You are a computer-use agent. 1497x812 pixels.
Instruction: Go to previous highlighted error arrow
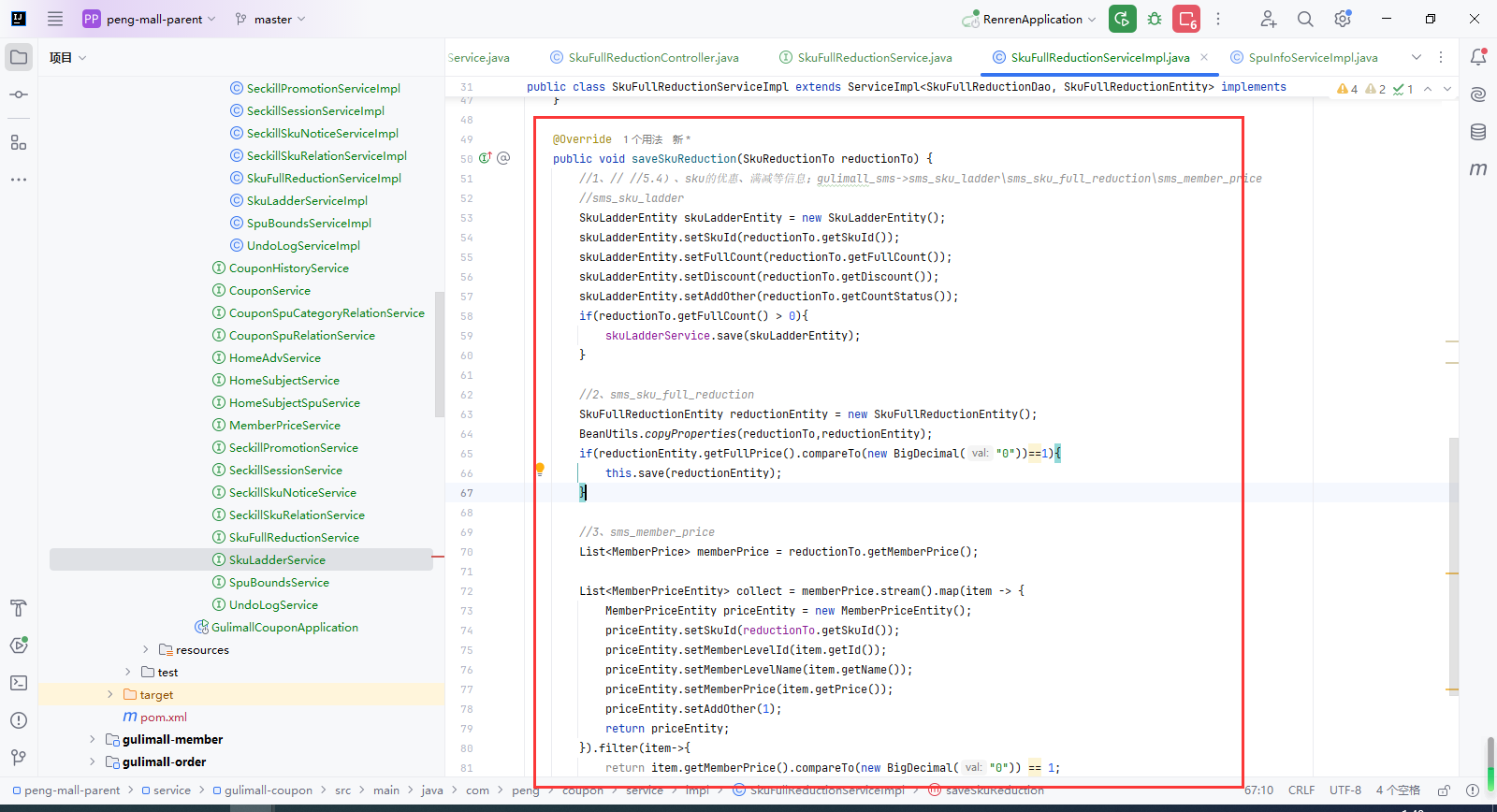click(x=1428, y=89)
